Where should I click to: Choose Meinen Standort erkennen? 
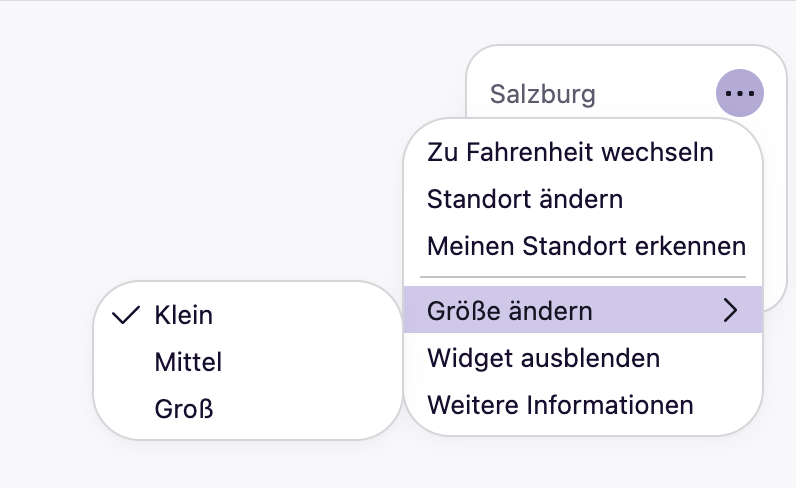tap(583, 246)
